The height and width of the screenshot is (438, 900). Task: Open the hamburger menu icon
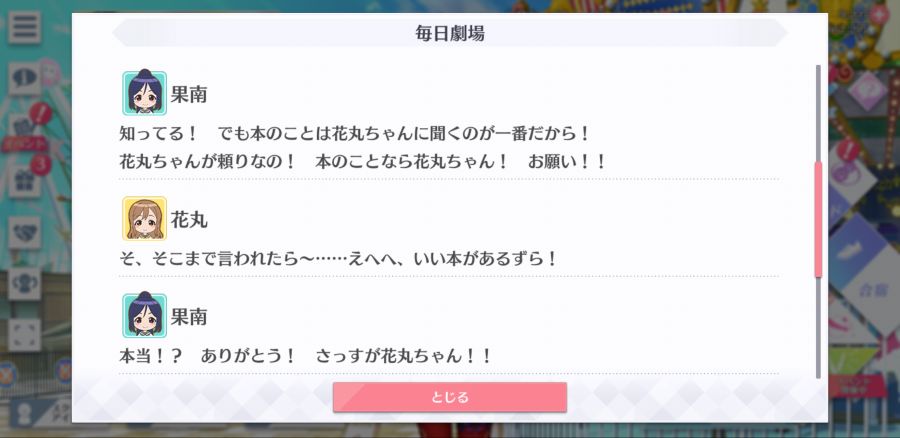pyautogui.click(x=24, y=28)
